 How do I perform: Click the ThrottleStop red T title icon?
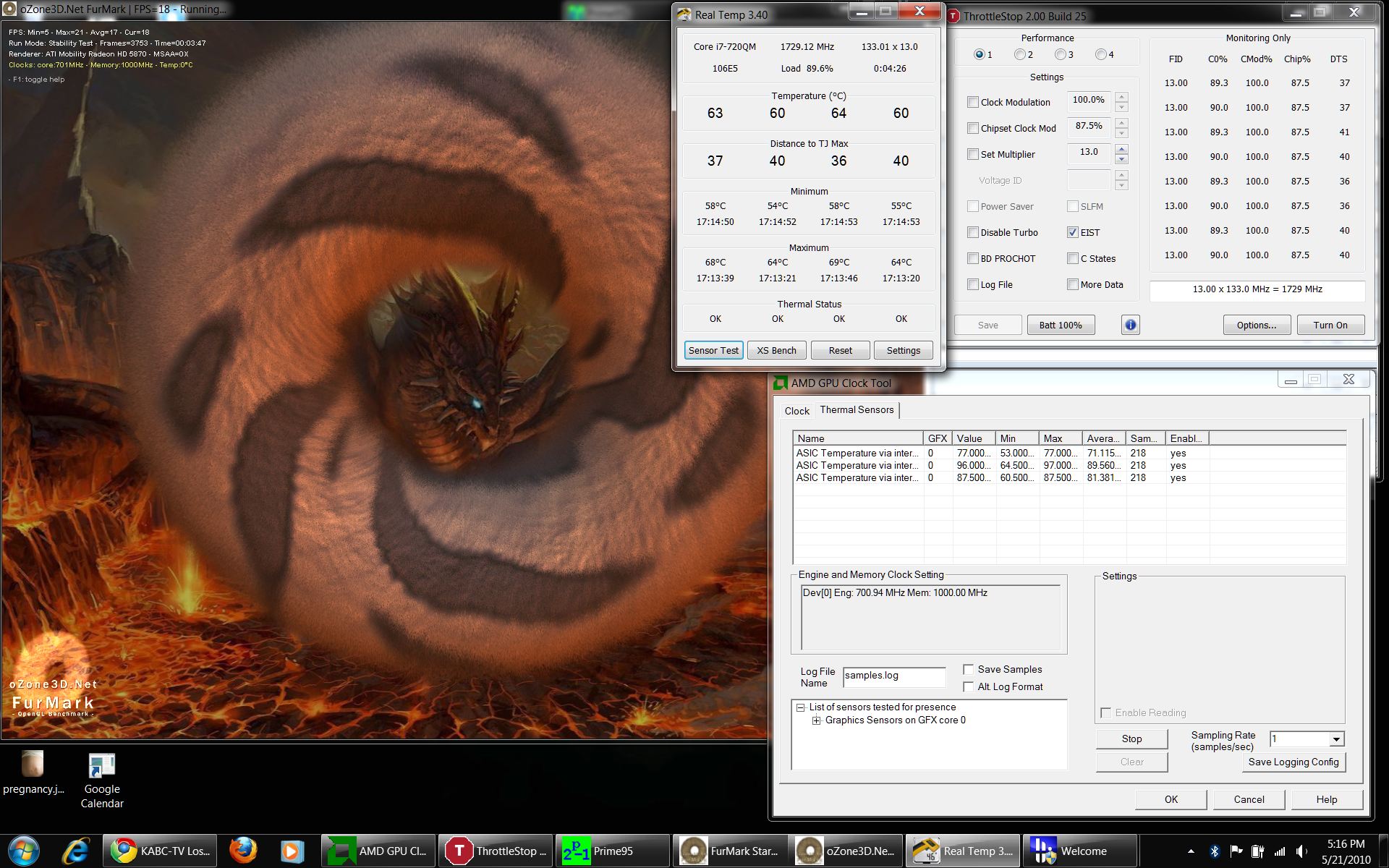(953, 16)
